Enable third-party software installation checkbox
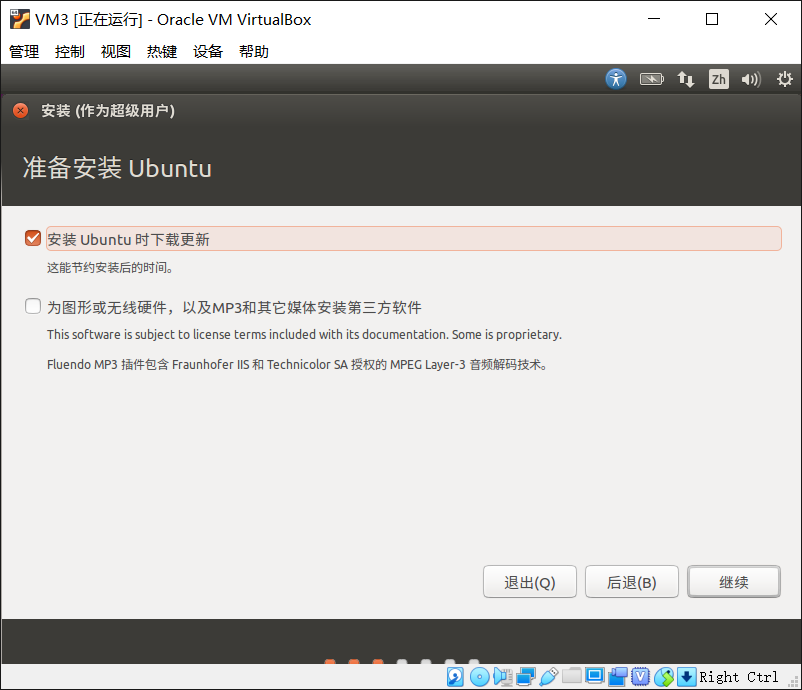The height and width of the screenshot is (690, 802). click(x=33, y=306)
